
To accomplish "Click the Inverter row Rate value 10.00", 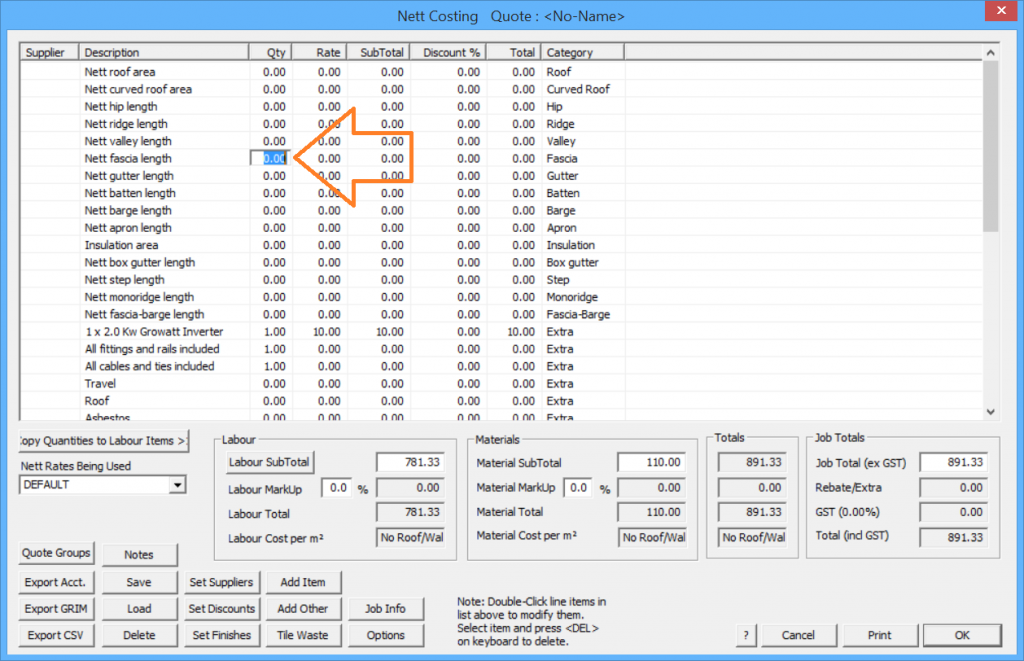I will click(327, 332).
